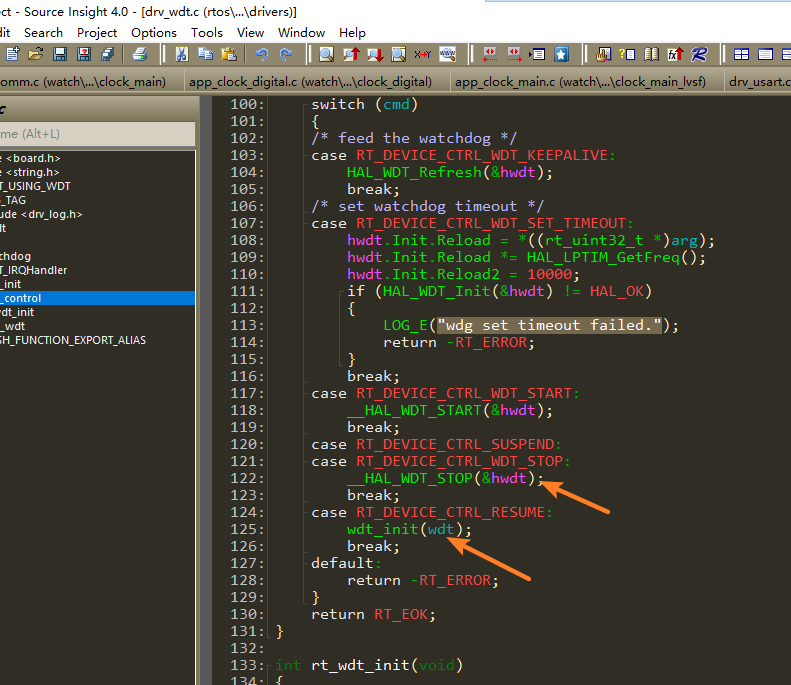
Task: Copy selection using the Copy icon
Action: 205,54
